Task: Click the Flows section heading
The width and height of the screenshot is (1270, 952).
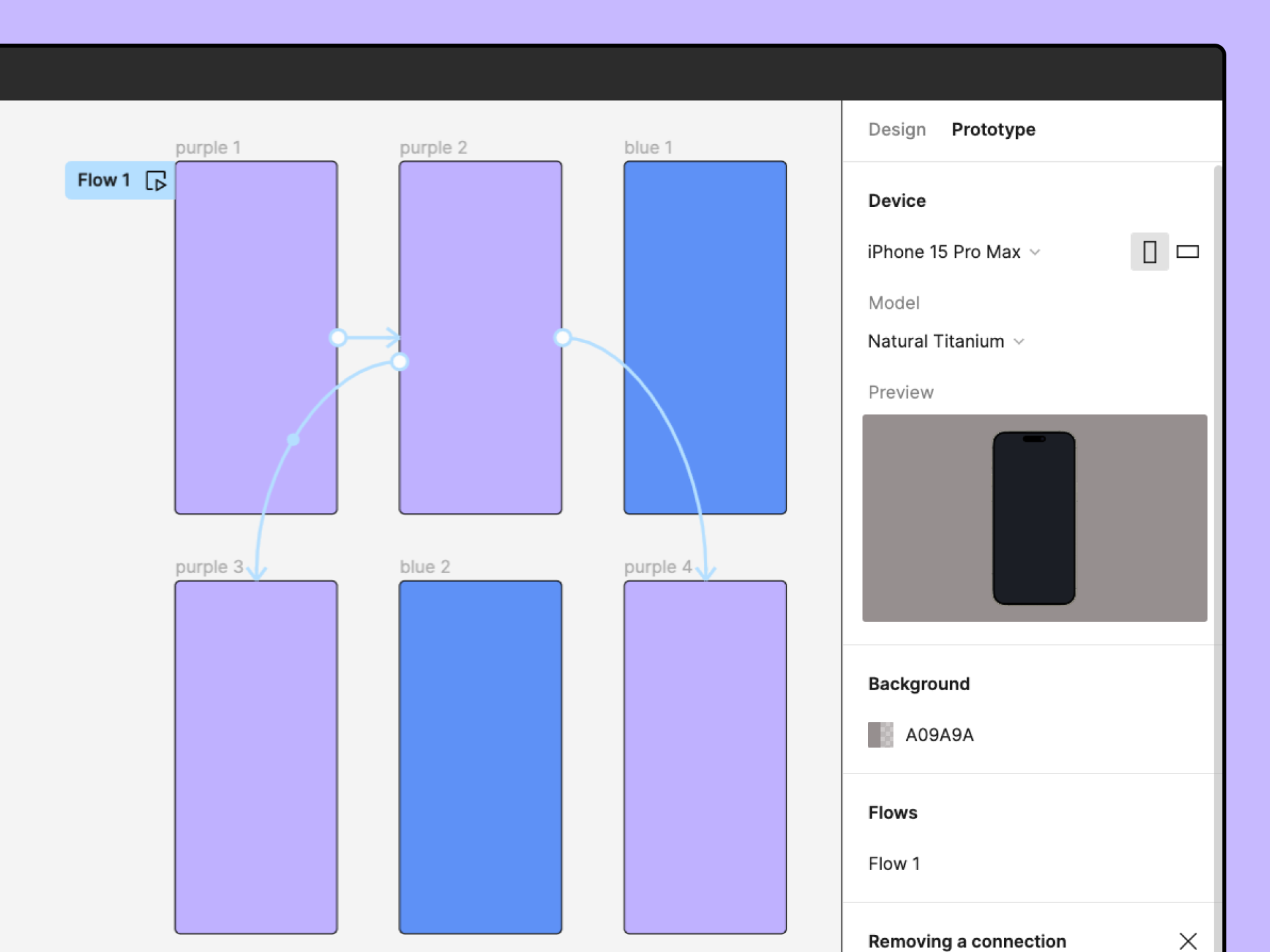Action: (x=892, y=813)
